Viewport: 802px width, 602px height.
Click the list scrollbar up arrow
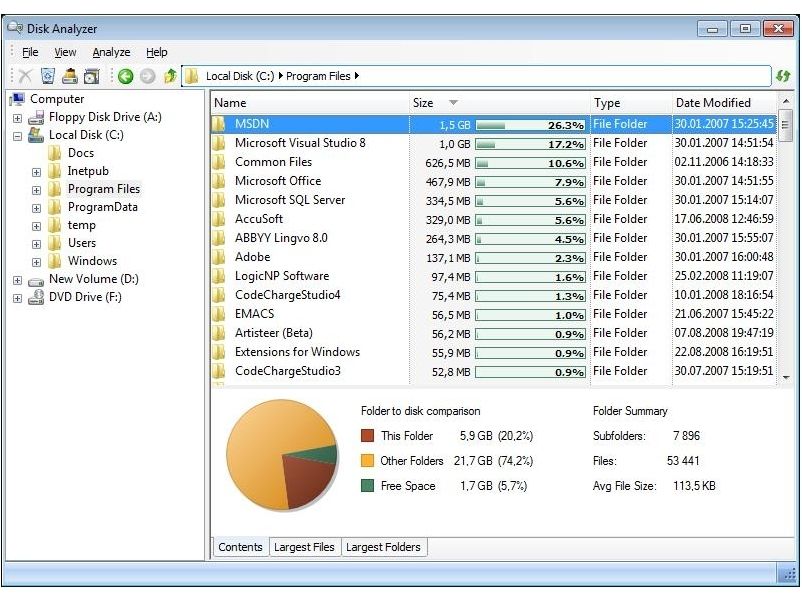tap(786, 101)
